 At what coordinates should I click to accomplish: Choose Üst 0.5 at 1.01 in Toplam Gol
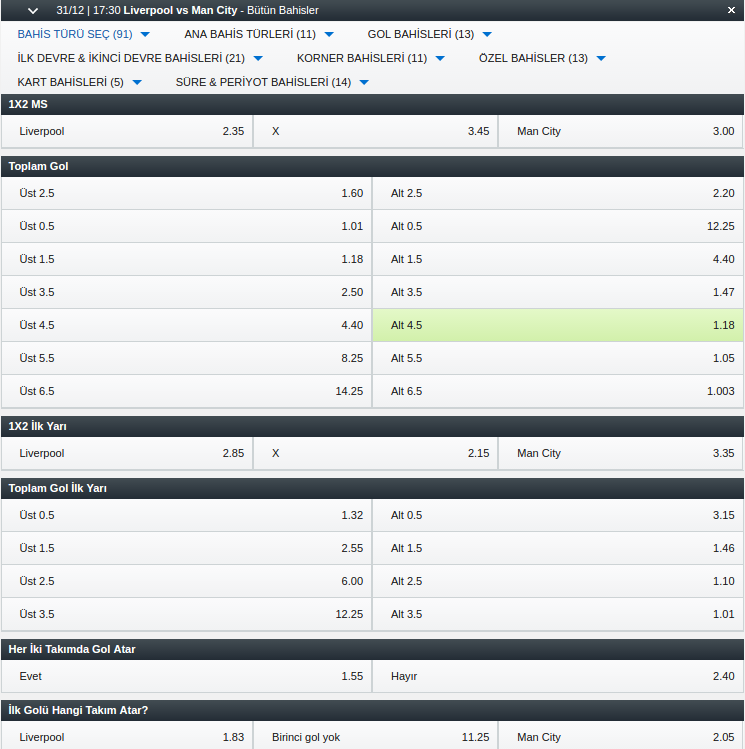point(187,226)
